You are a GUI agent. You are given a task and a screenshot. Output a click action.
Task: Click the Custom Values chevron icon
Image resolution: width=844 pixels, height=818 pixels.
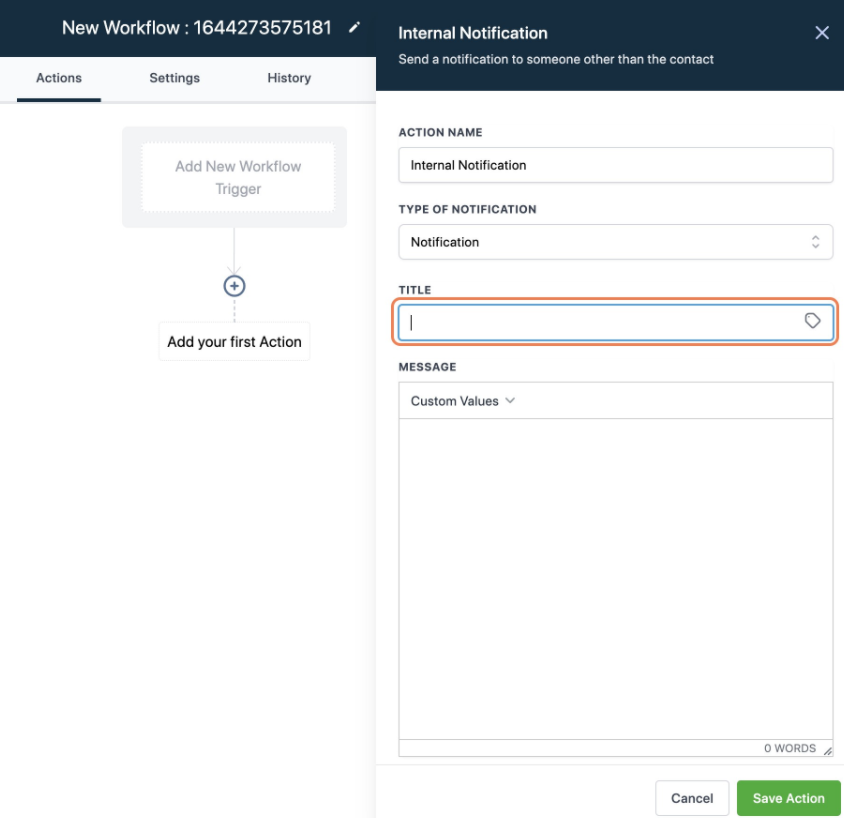pos(510,400)
